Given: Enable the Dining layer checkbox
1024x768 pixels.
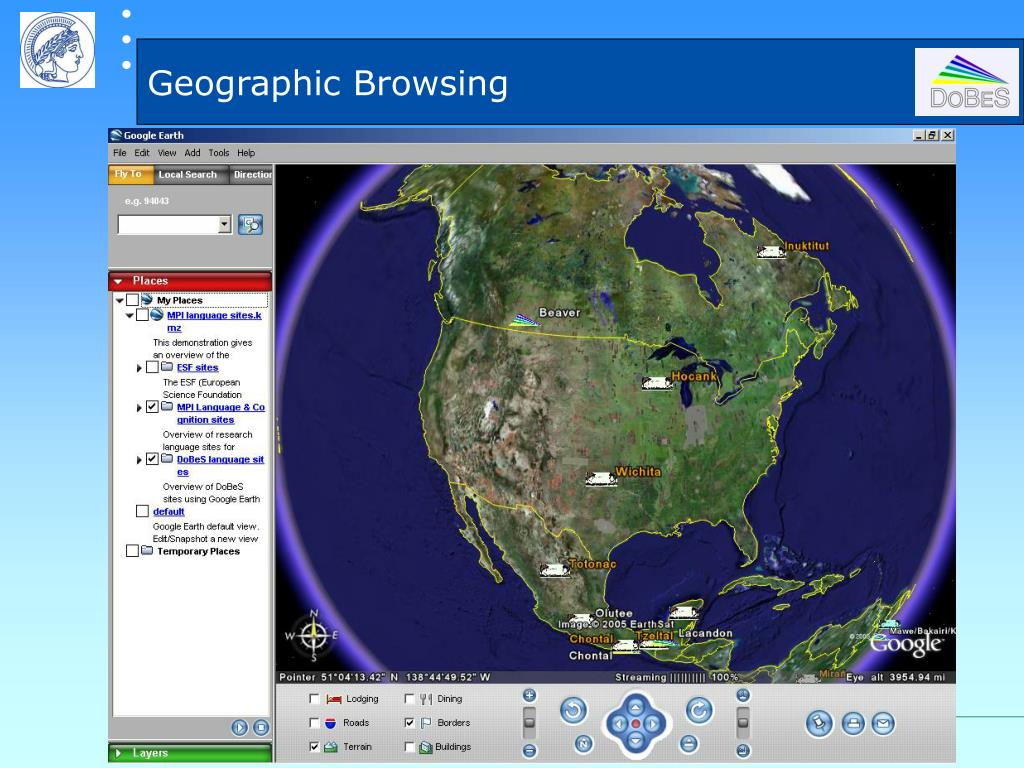Looking at the screenshot, I should tap(409, 699).
